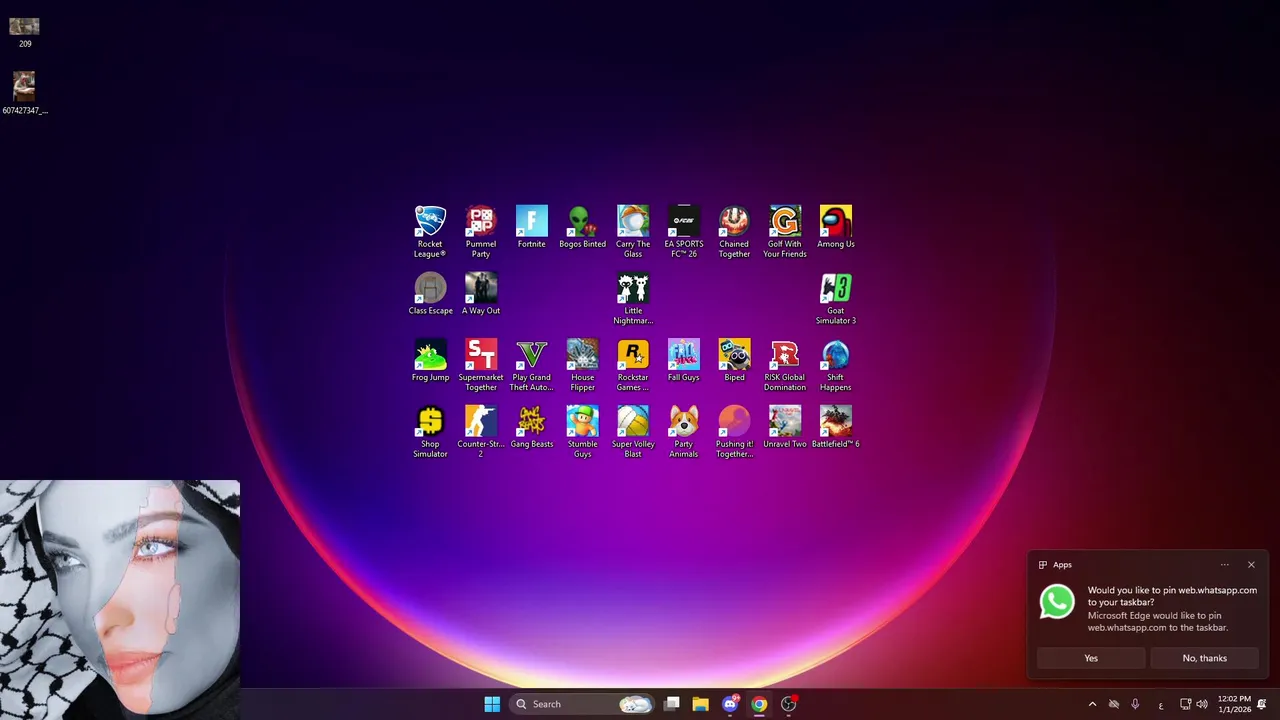The image size is (1280, 720).
Task: Launch Pummel Party desktop icon
Action: click(481, 231)
